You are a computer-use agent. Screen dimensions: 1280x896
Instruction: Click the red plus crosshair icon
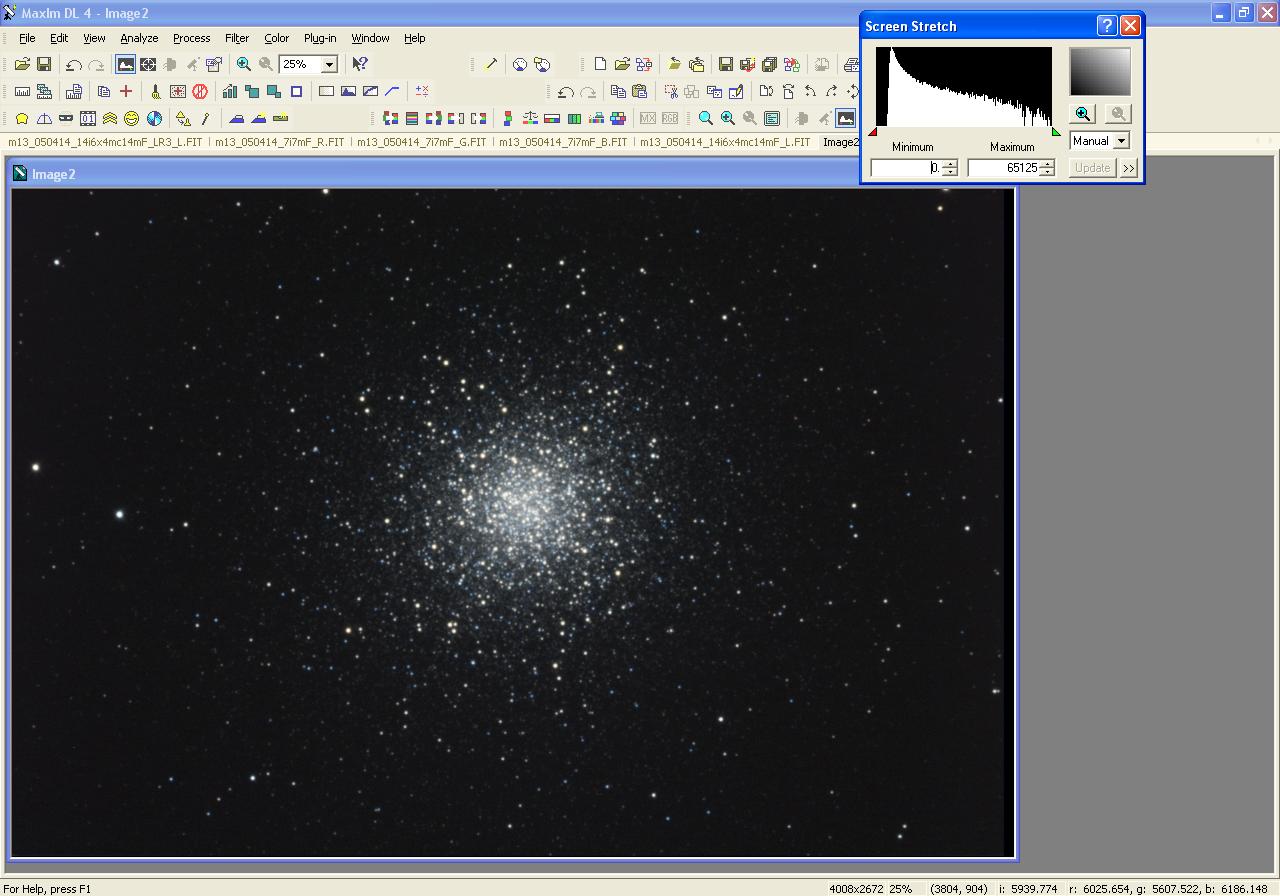(x=126, y=91)
